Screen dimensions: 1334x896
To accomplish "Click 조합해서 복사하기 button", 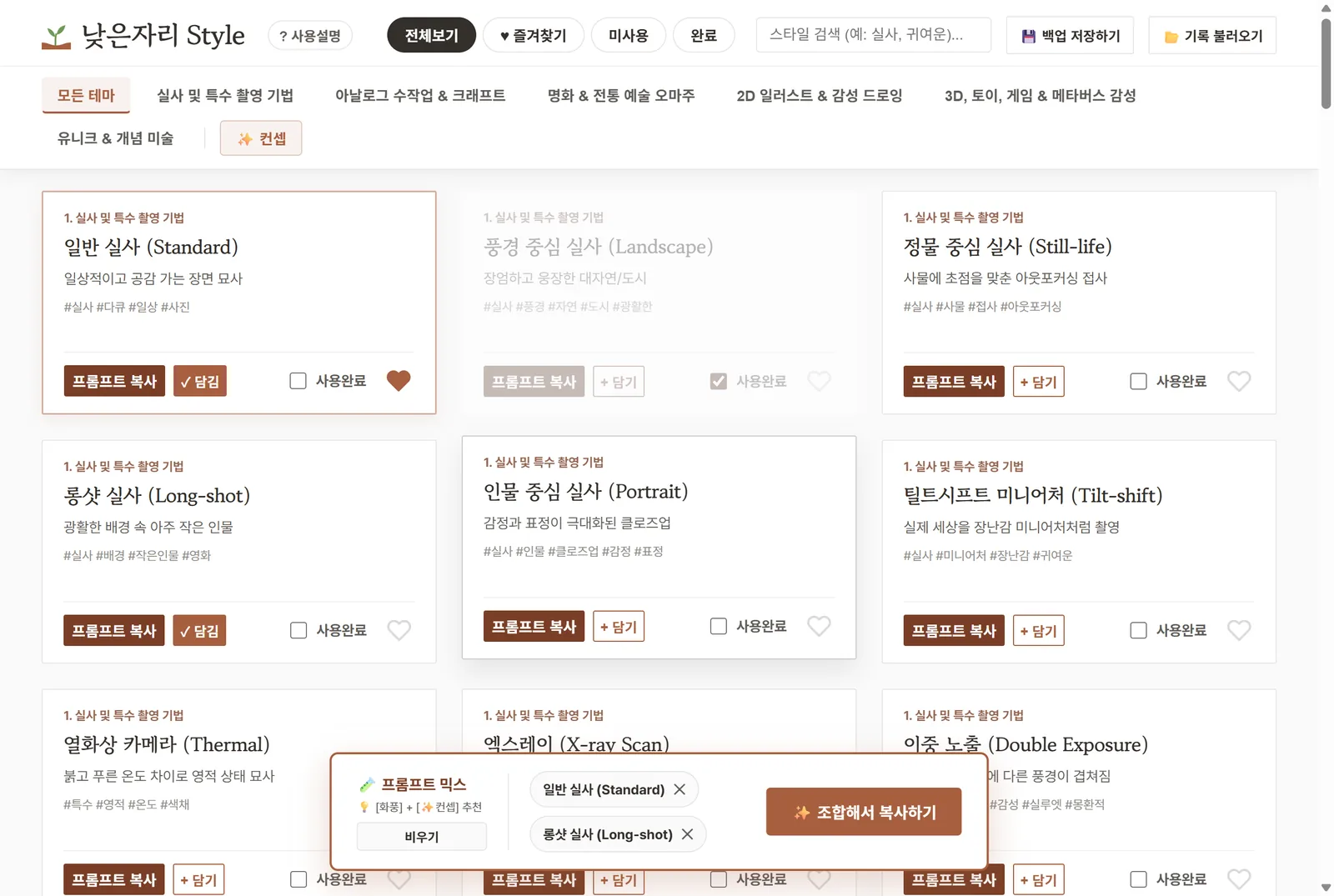I will pyautogui.click(x=864, y=812).
